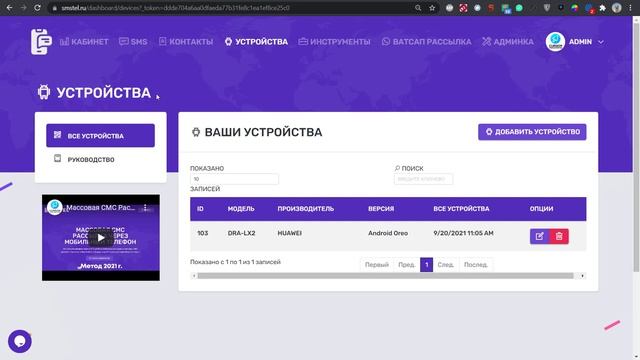Click the browser address bar URL
This screenshot has width=640, height=360.
[x=176, y=8]
